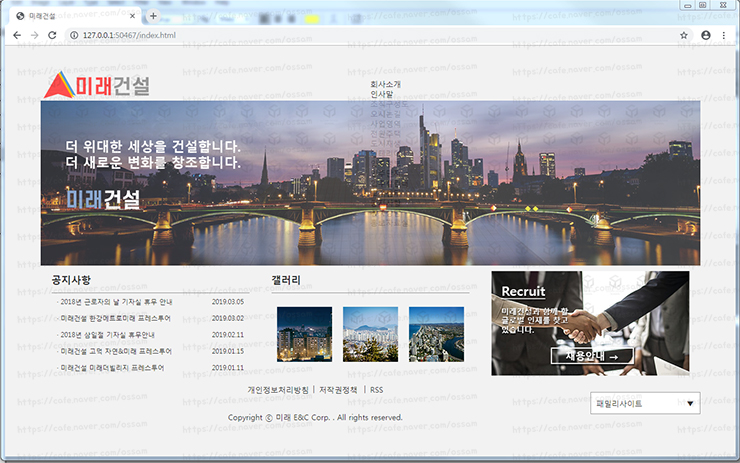Open the browser profile account icon
This screenshot has width=740, height=463.
(706, 35)
